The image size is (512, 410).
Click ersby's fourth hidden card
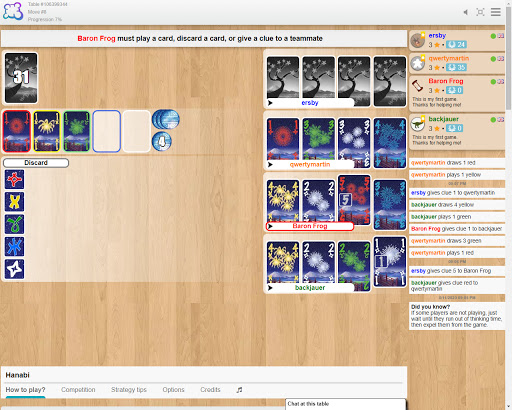pyautogui.click(x=390, y=81)
